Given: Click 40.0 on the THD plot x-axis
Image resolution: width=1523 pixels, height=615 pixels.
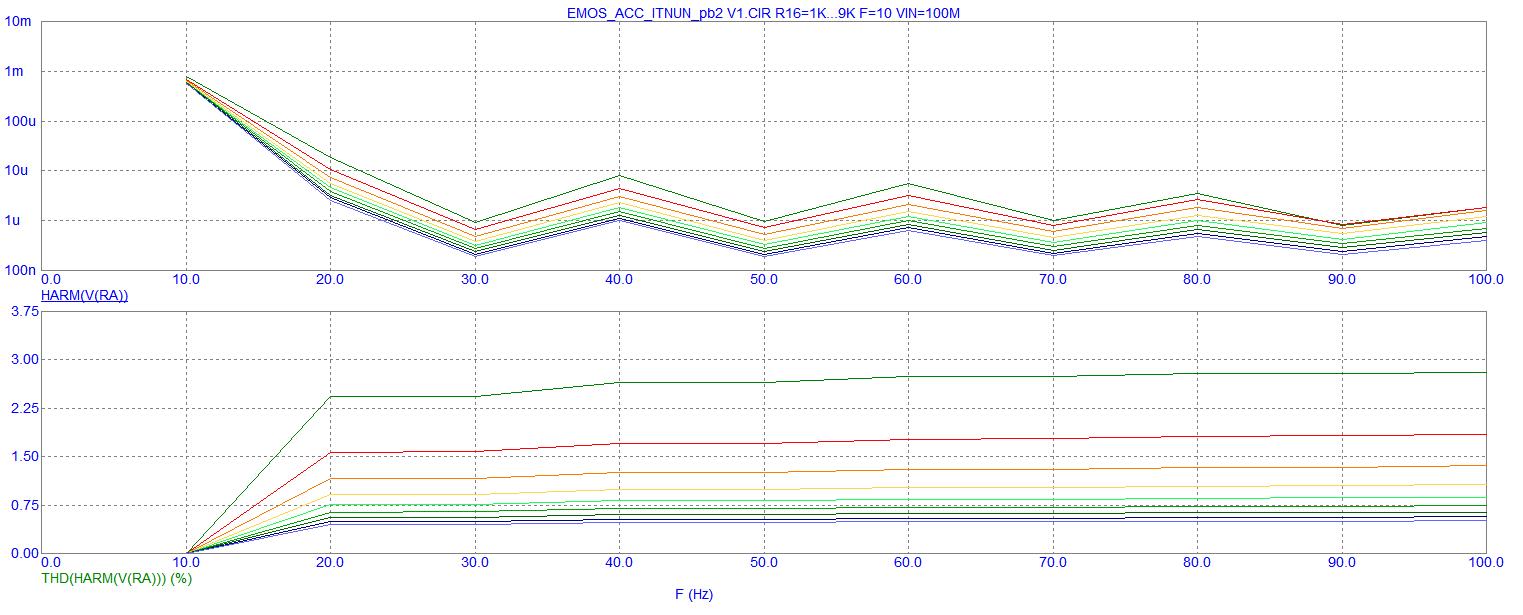Looking at the screenshot, I should tap(620, 563).
